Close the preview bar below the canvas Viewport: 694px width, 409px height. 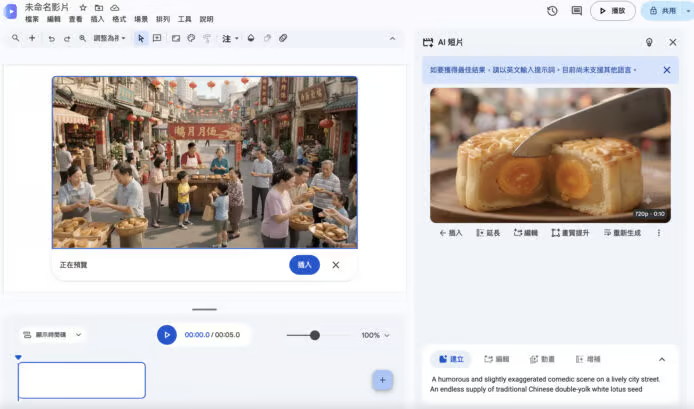tap(335, 265)
